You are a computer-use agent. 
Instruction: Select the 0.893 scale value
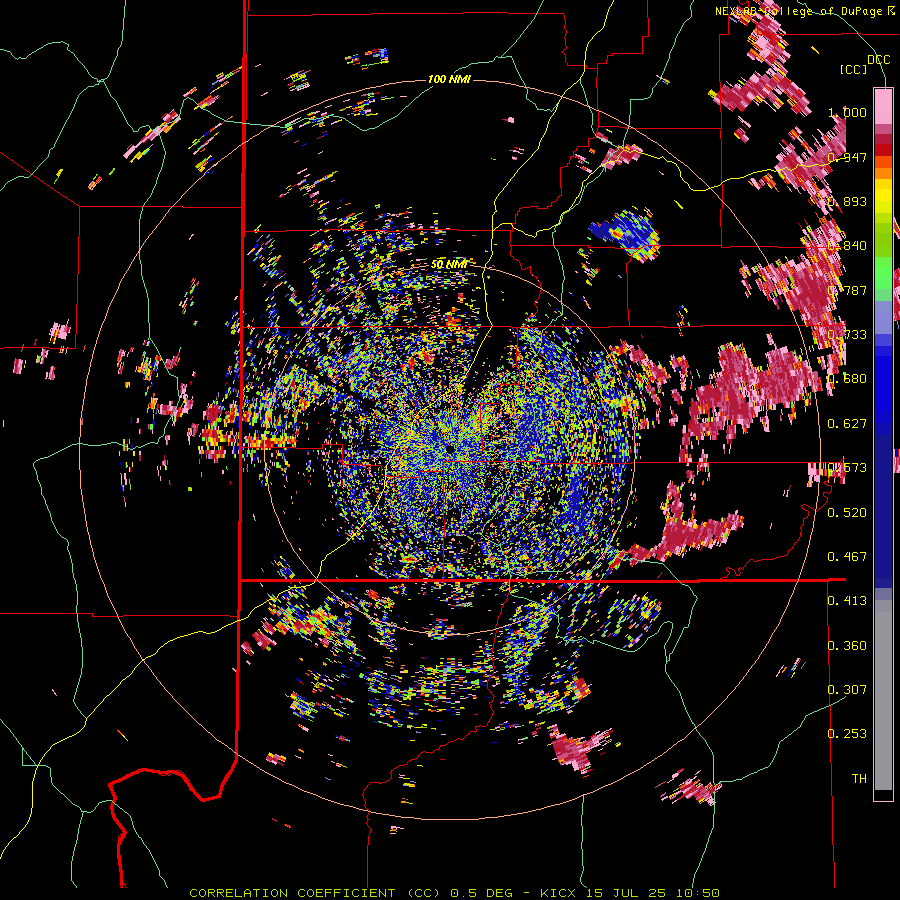click(847, 201)
